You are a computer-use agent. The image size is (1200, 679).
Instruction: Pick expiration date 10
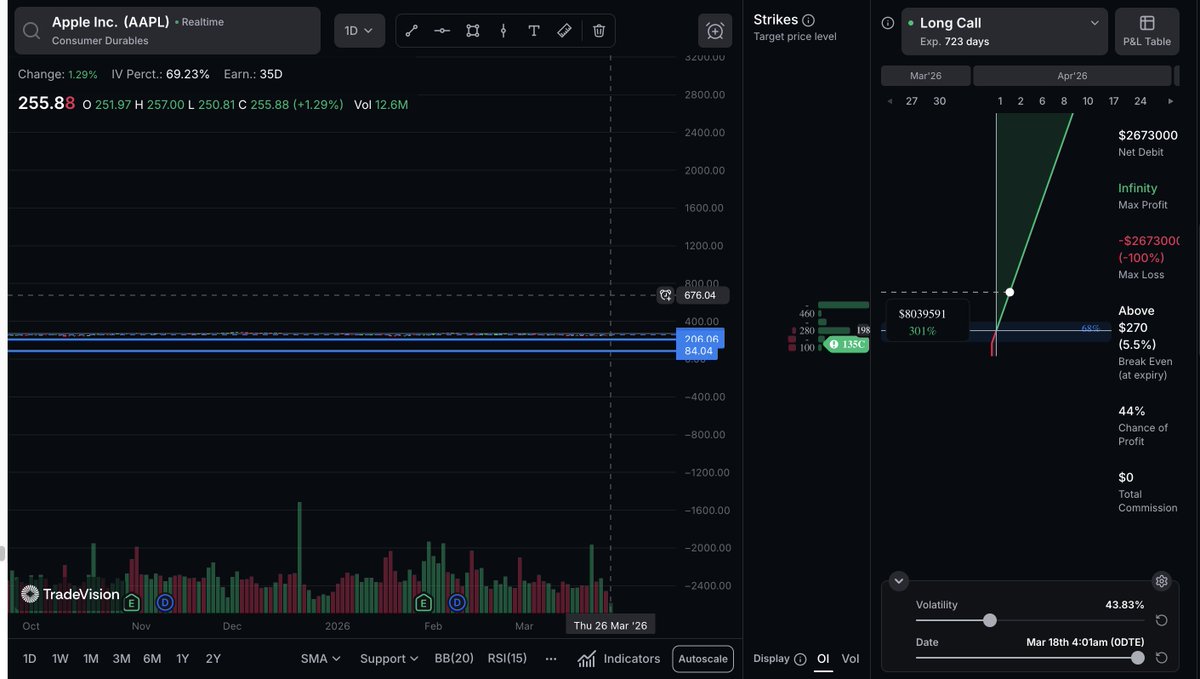(1088, 101)
